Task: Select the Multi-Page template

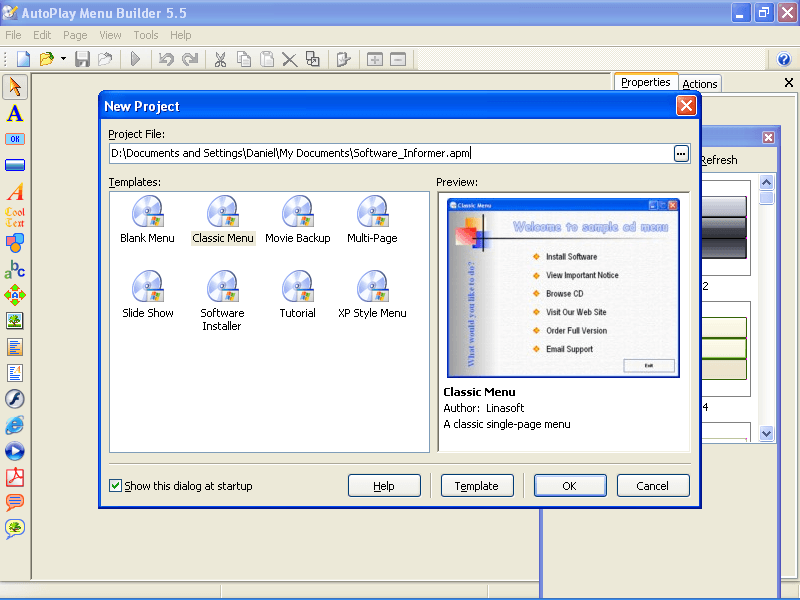Action: 372,220
